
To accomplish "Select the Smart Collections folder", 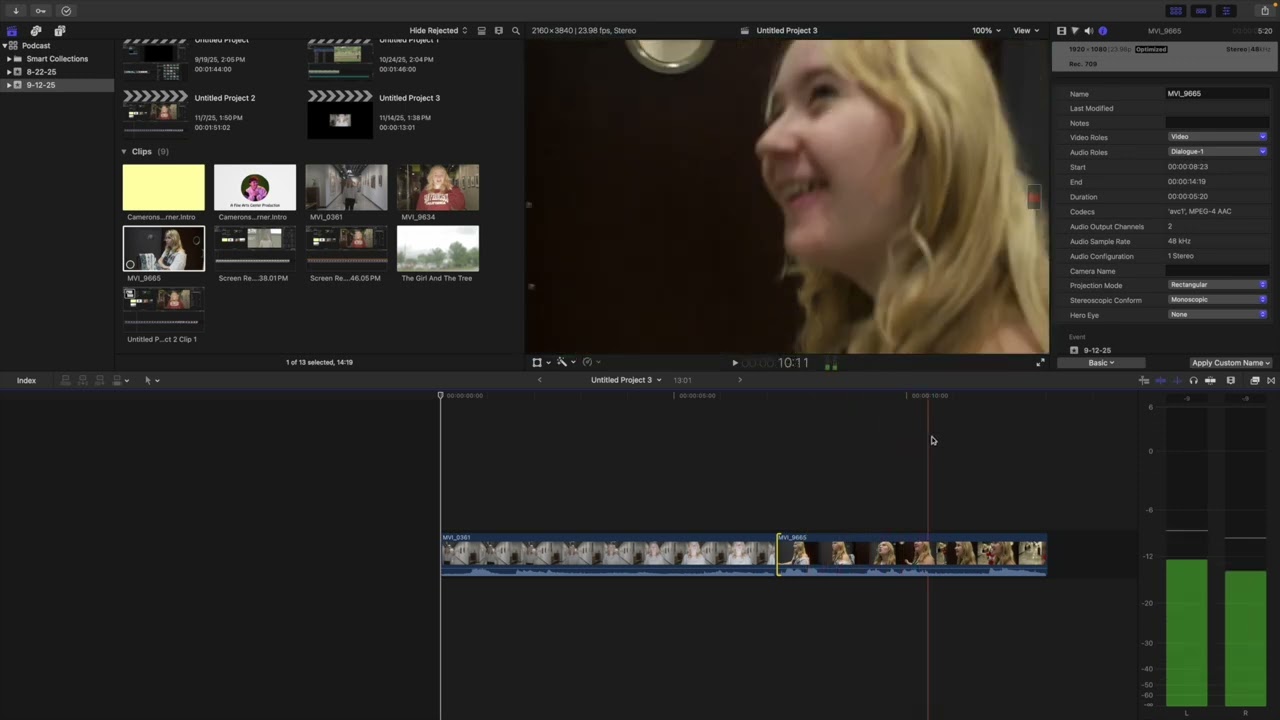I will [x=57, y=59].
